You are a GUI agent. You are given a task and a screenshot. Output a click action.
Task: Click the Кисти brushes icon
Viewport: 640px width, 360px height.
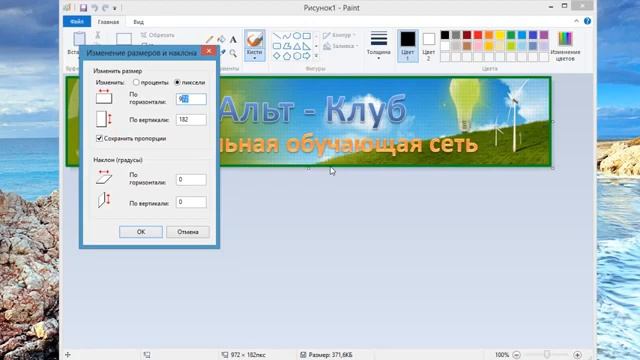(x=254, y=40)
